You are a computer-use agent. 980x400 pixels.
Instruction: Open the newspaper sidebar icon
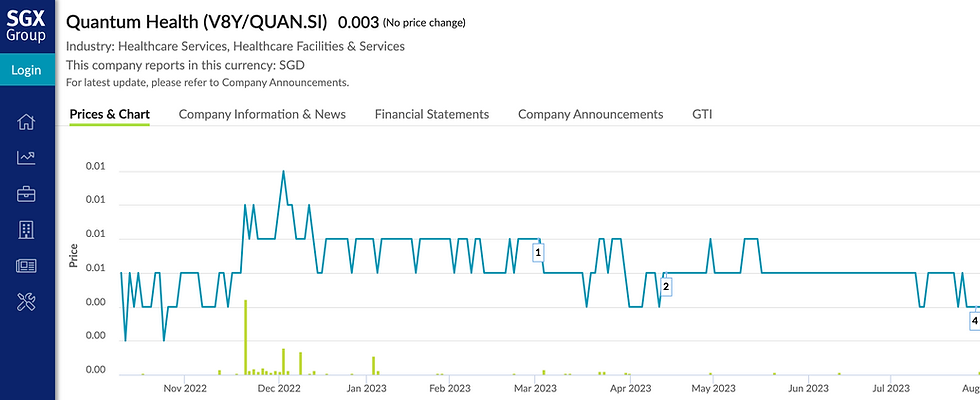click(26, 266)
